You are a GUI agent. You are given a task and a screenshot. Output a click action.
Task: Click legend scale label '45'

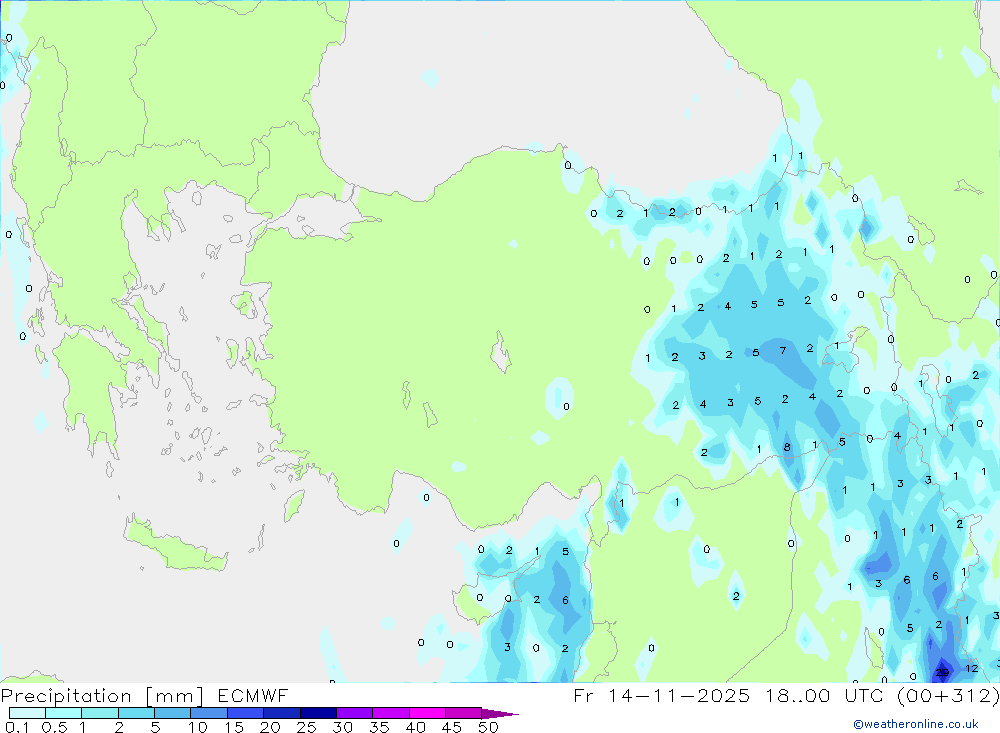(x=452, y=727)
